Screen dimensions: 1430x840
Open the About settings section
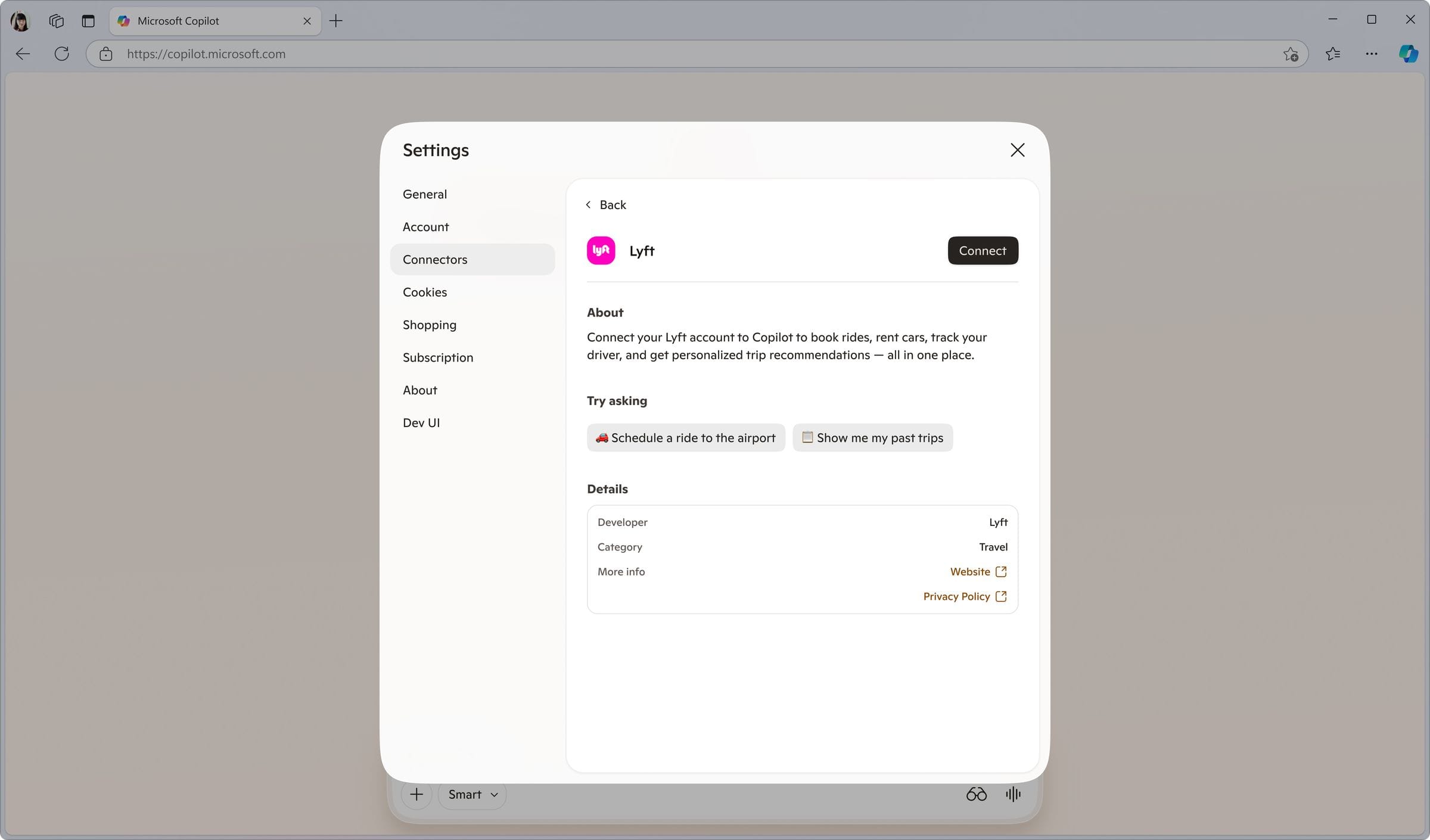pos(472,390)
